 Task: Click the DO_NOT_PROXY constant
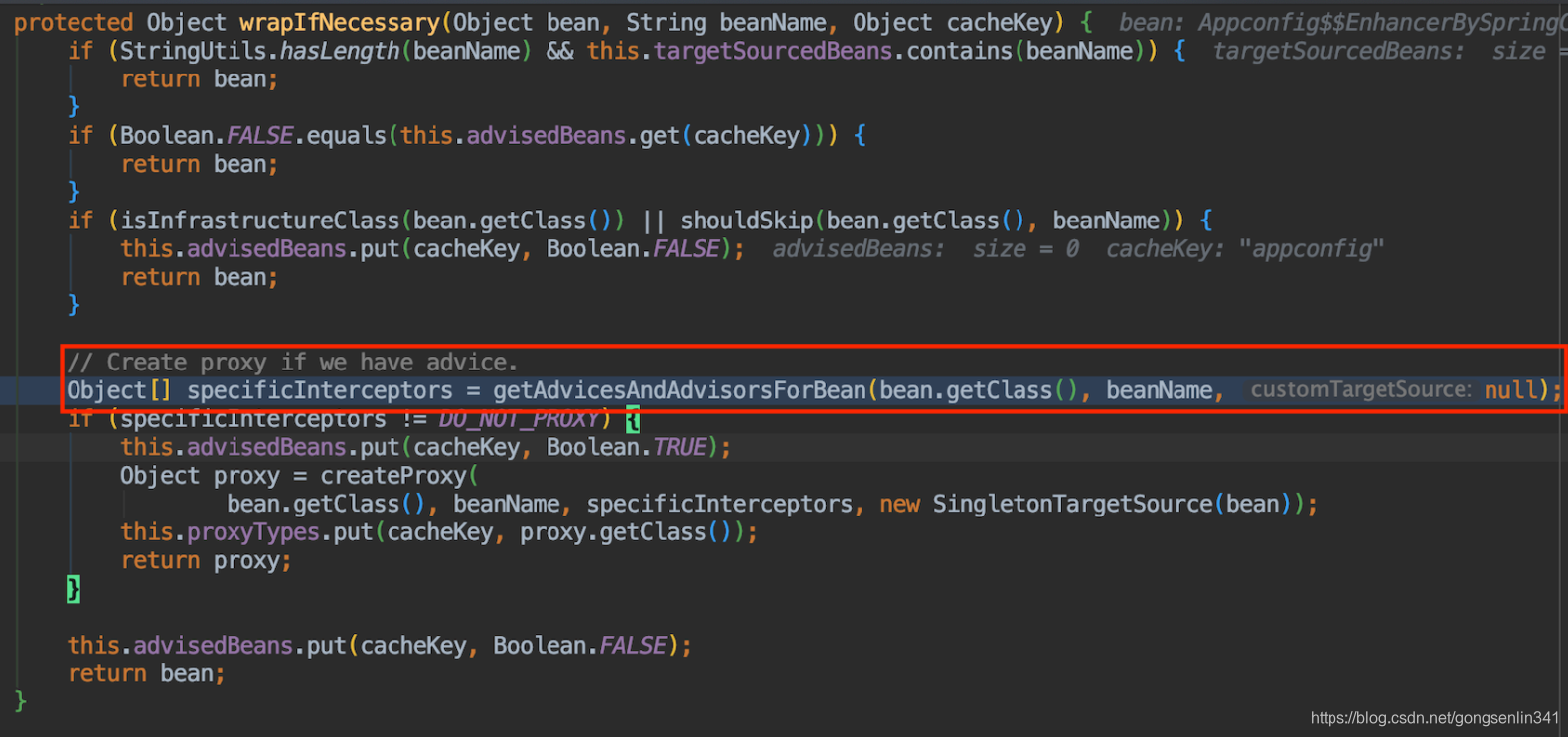point(519,419)
